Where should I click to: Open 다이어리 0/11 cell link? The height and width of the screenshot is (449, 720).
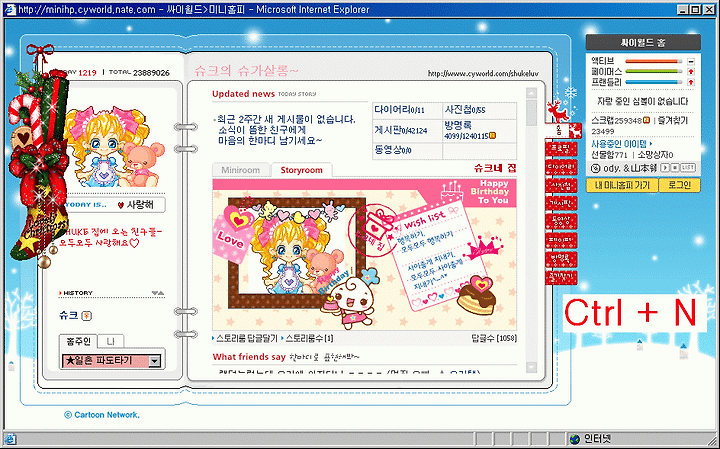(x=399, y=110)
